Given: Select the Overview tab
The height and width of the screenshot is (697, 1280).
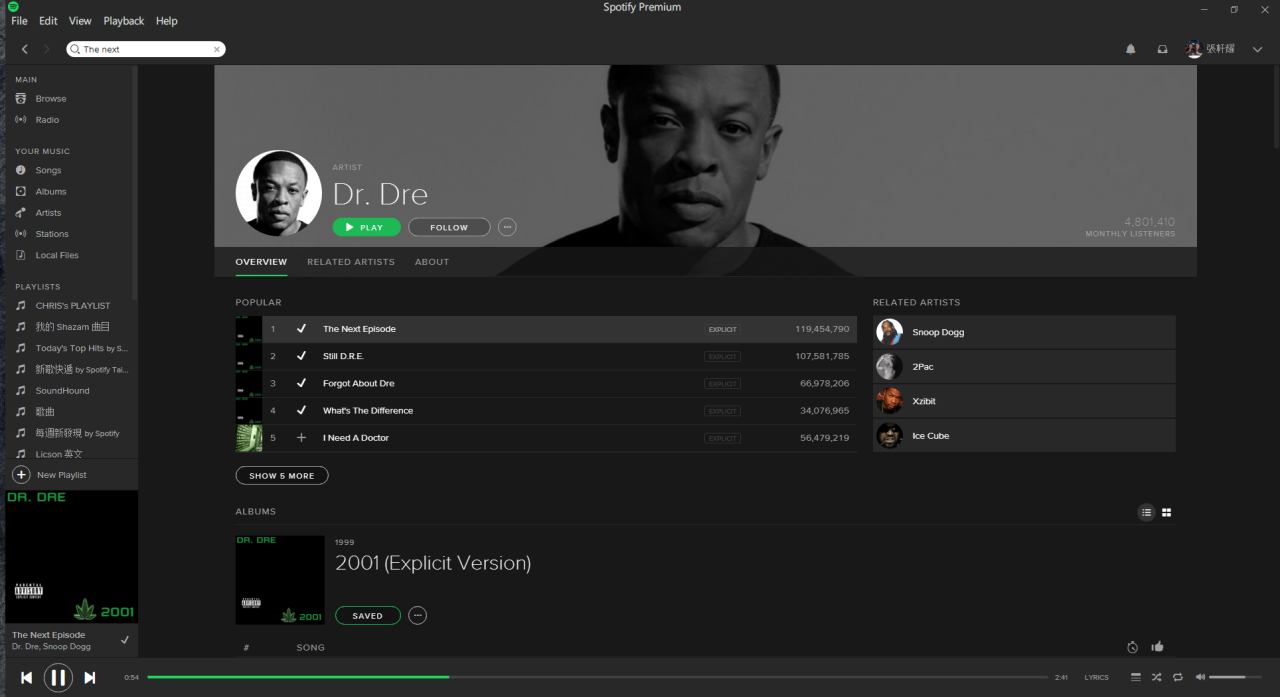Looking at the screenshot, I should [x=261, y=262].
